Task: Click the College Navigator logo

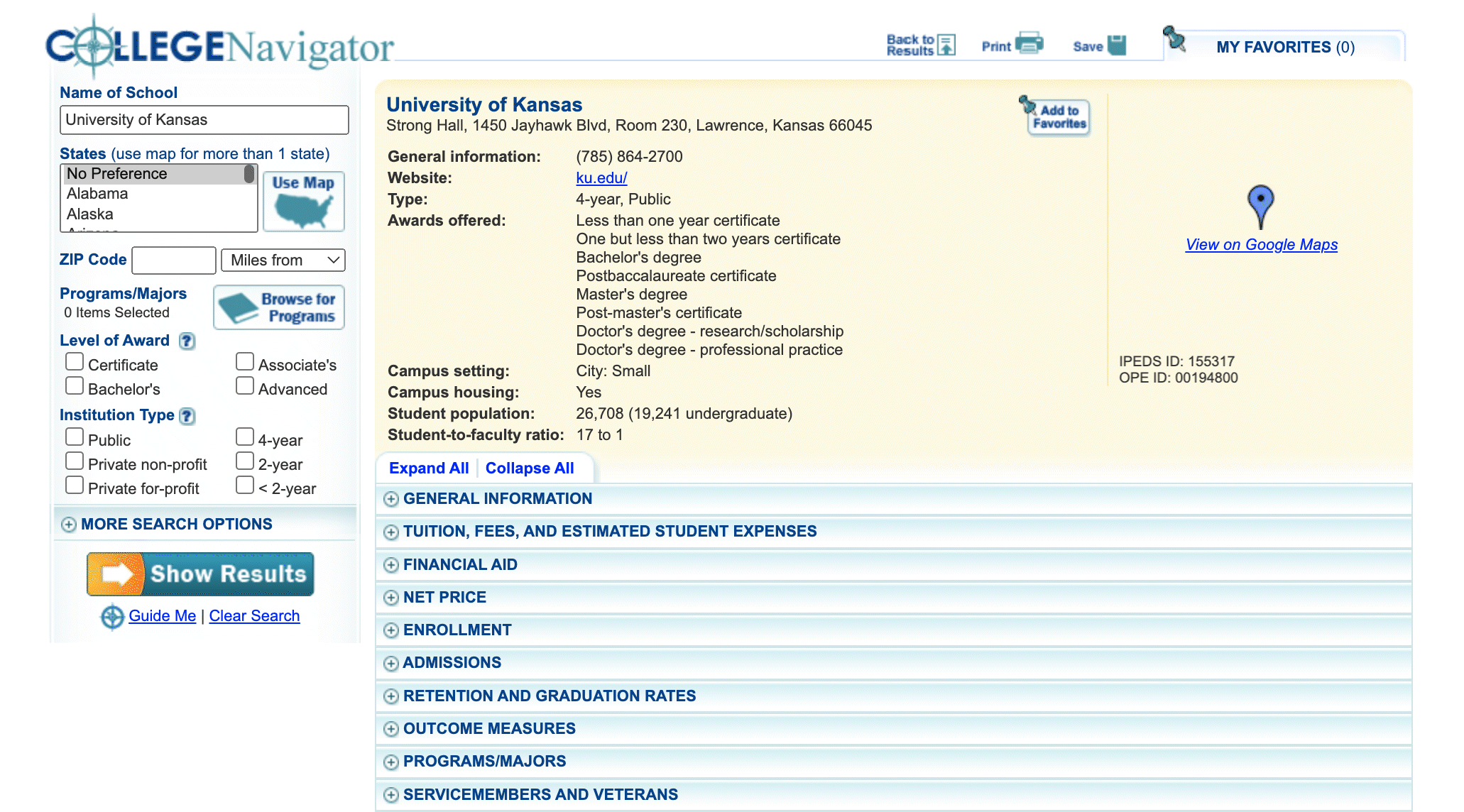Action: tap(219, 46)
